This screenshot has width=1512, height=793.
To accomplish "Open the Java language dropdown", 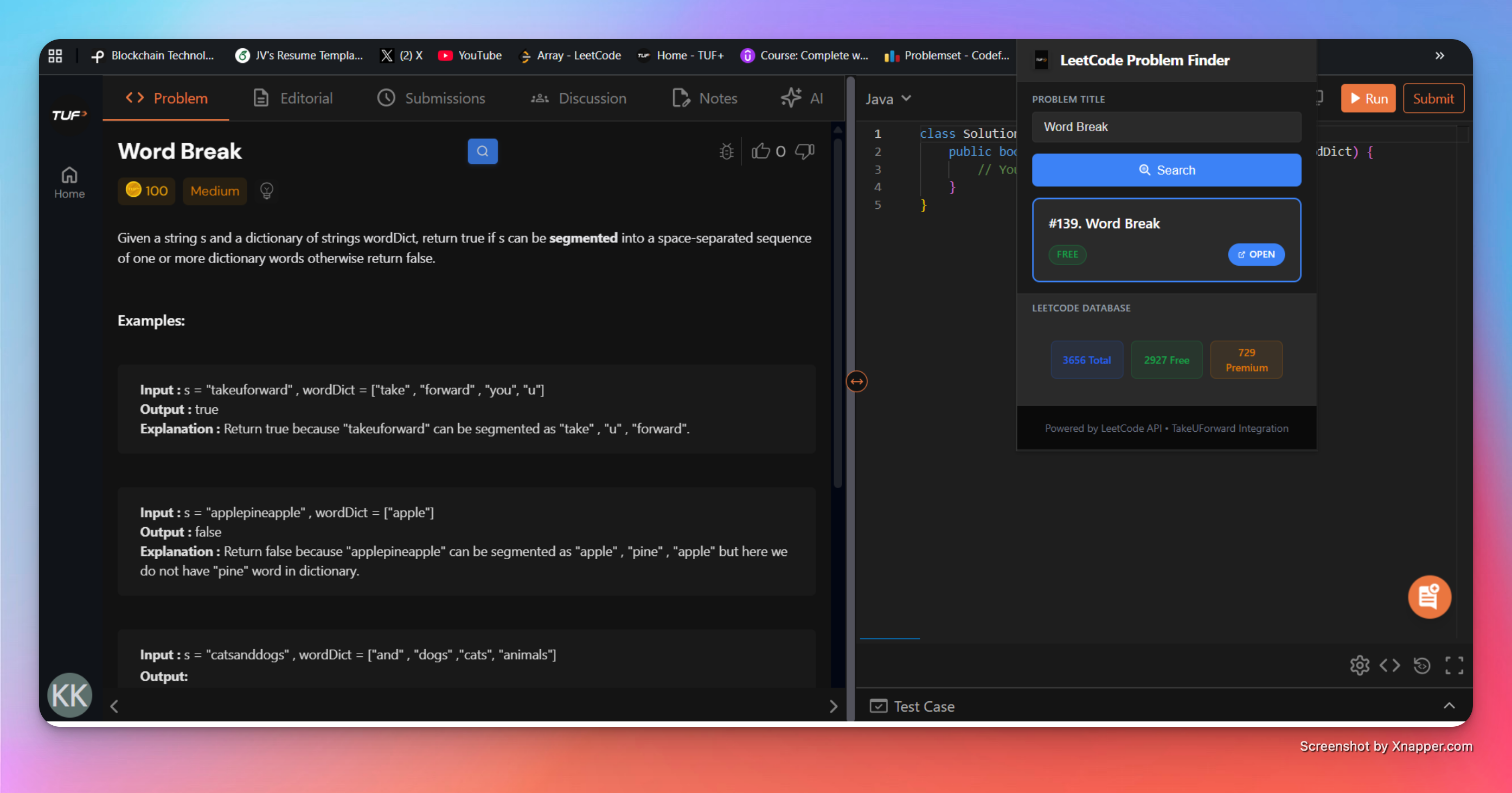I will (x=887, y=98).
